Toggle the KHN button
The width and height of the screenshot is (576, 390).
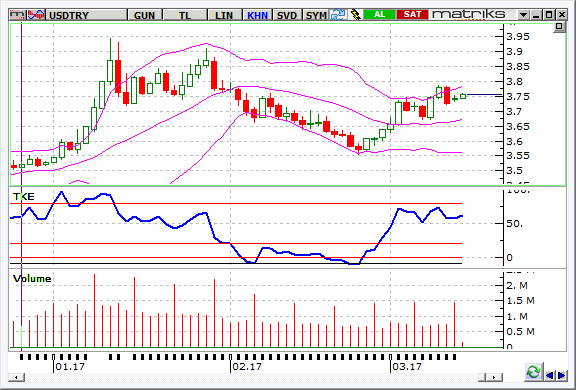(x=257, y=15)
